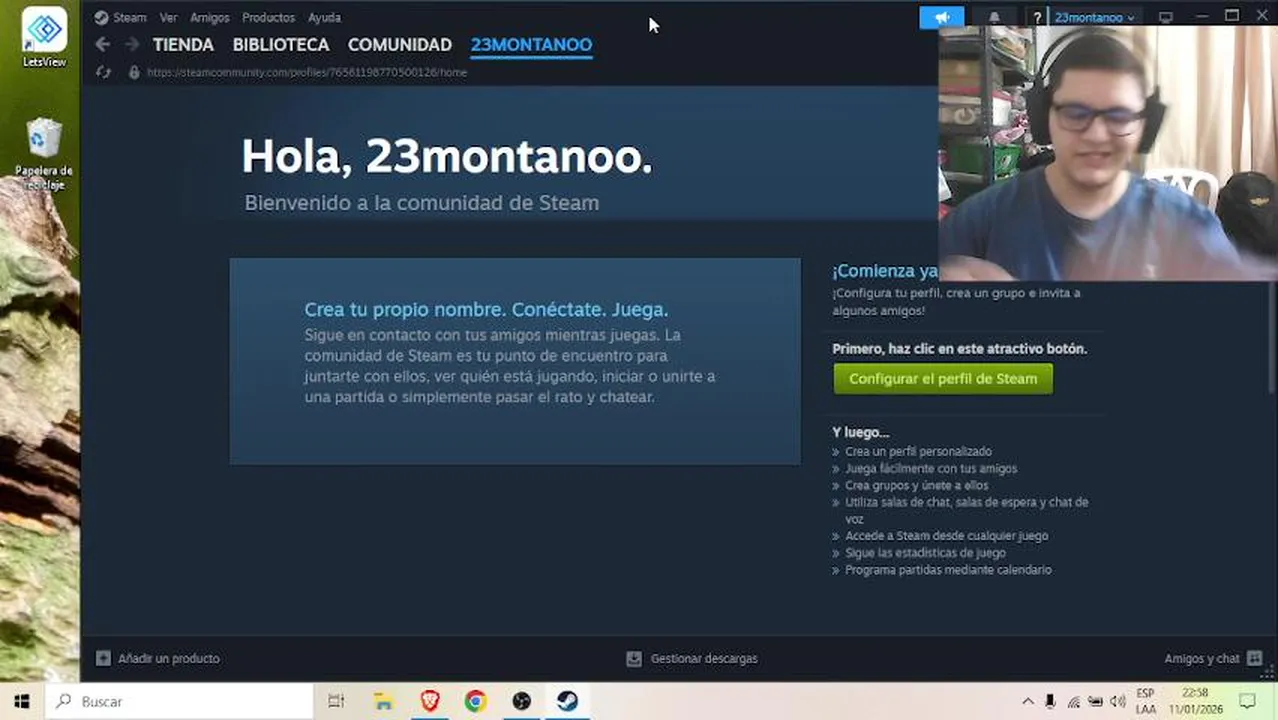Open the Ayuda menu
This screenshot has height=720, width=1278.
[x=324, y=17]
